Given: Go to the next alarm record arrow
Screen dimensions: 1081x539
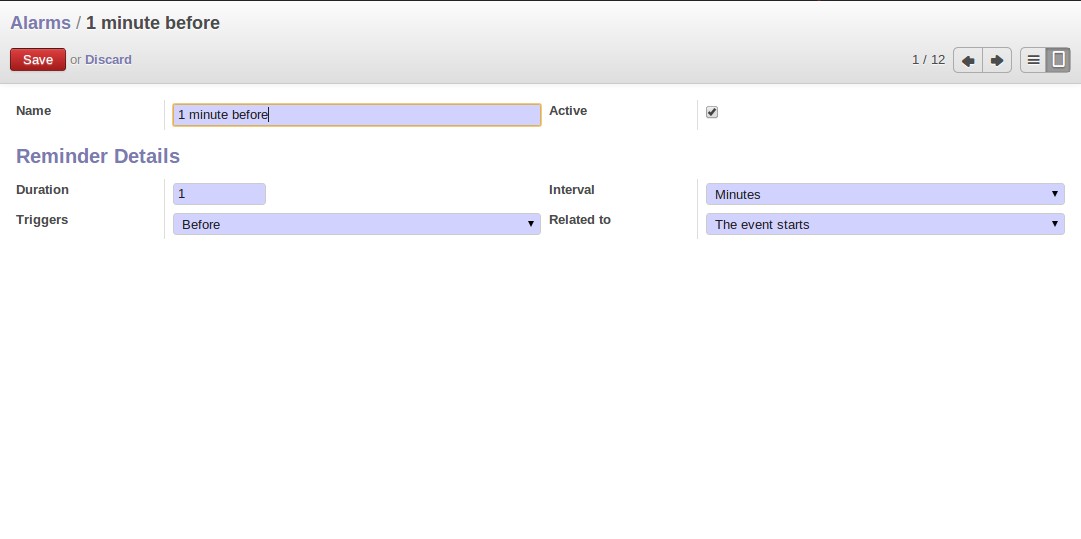Looking at the screenshot, I should pyautogui.click(x=997, y=61).
